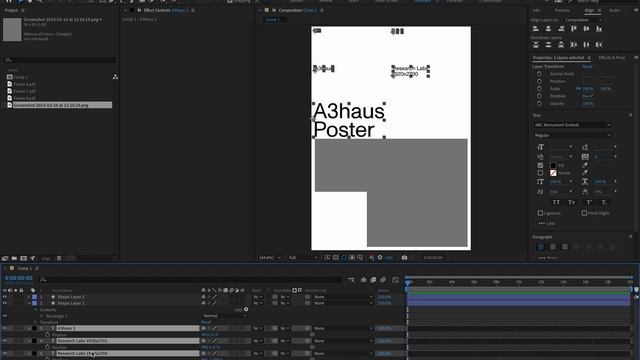The width and height of the screenshot is (640, 360).
Task: Open the Full resolution dropdown
Action: pos(302,258)
